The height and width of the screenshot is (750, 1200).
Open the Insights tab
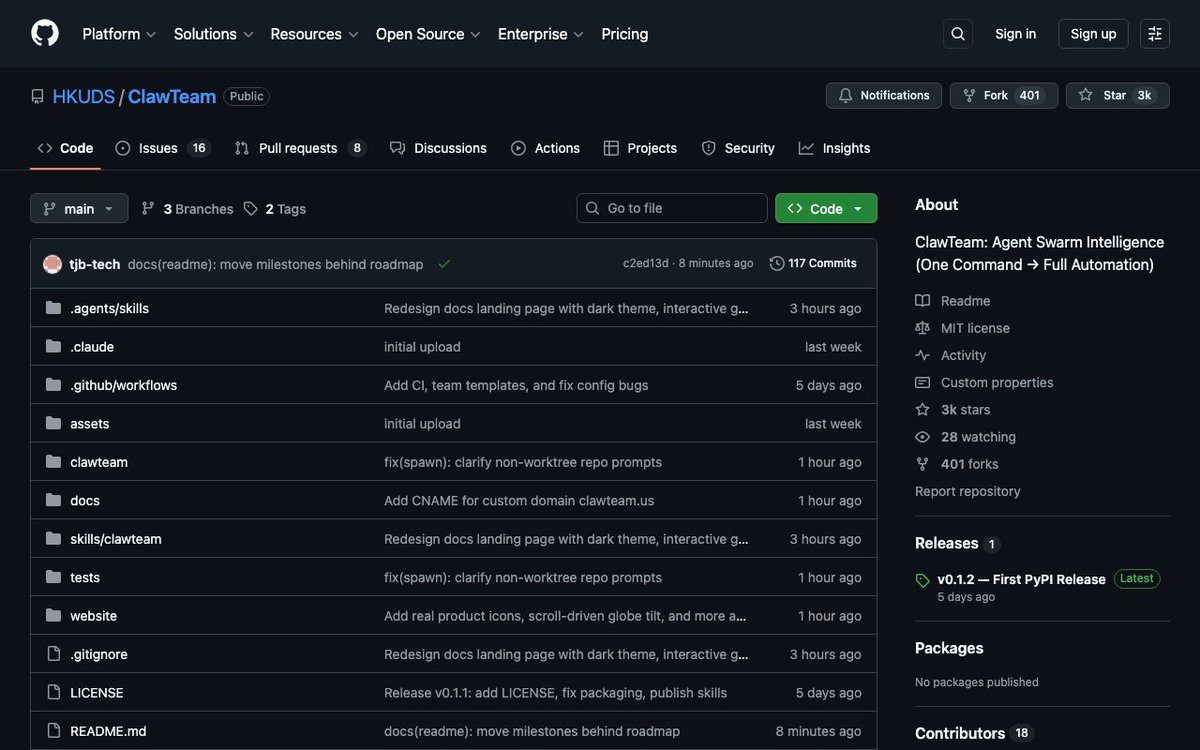click(834, 148)
